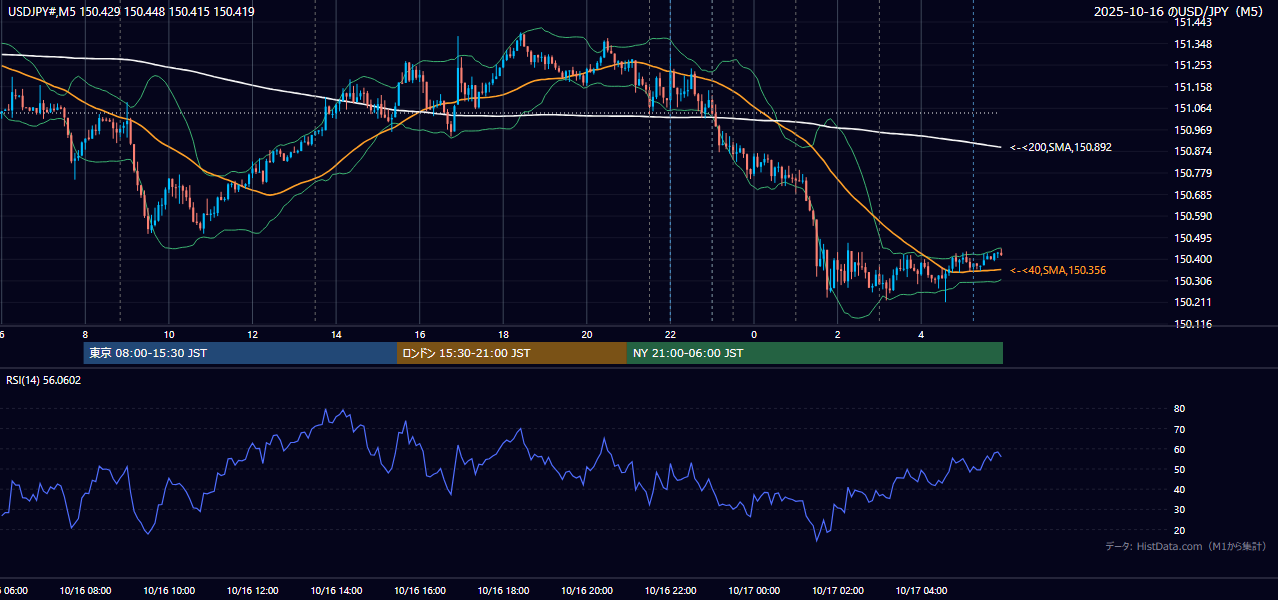This screenshot has height=600, width=1278.
Task: Click price axis value 150.116
Action: tap(1194, 324)
